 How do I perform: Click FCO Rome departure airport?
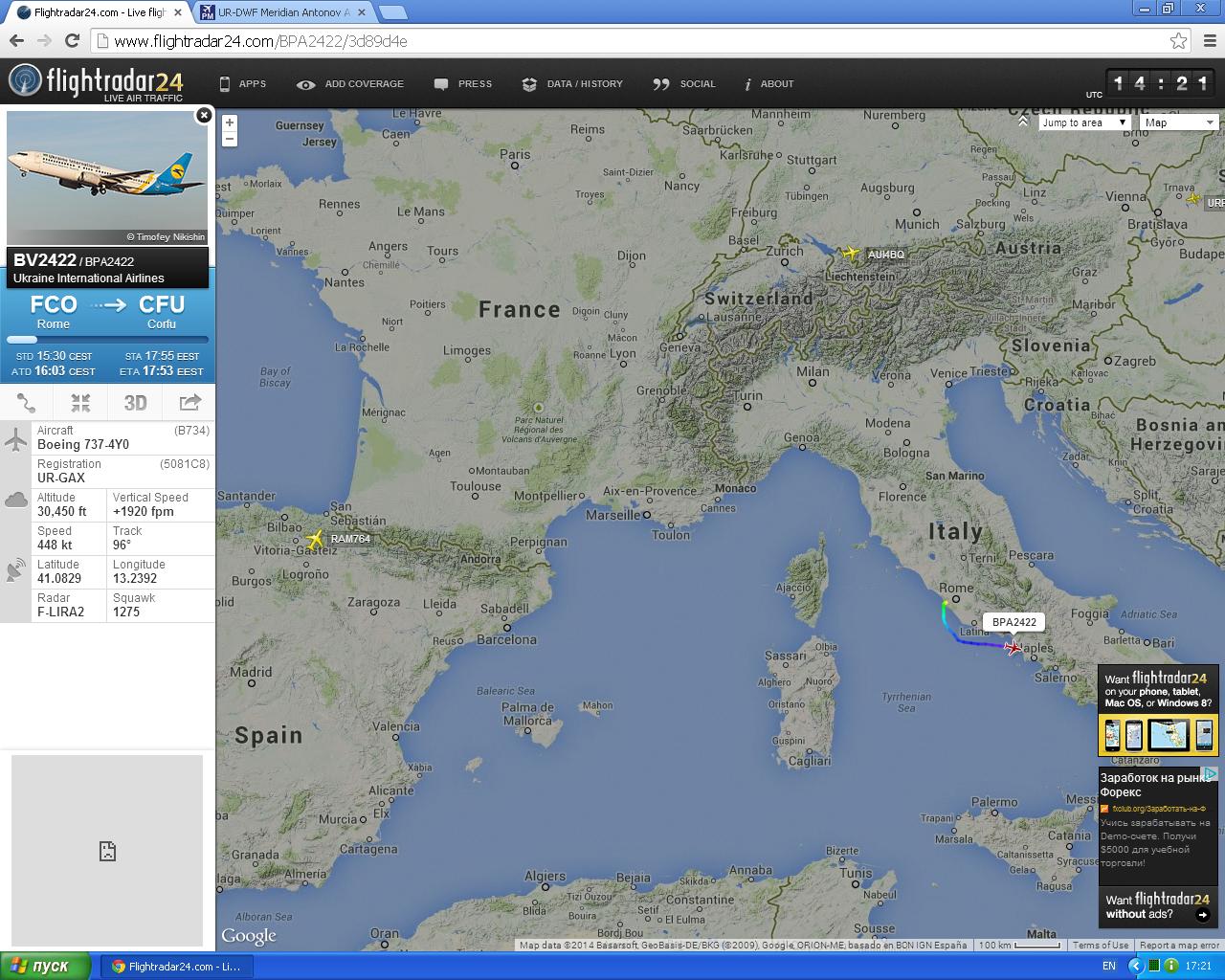coord(54,311)
